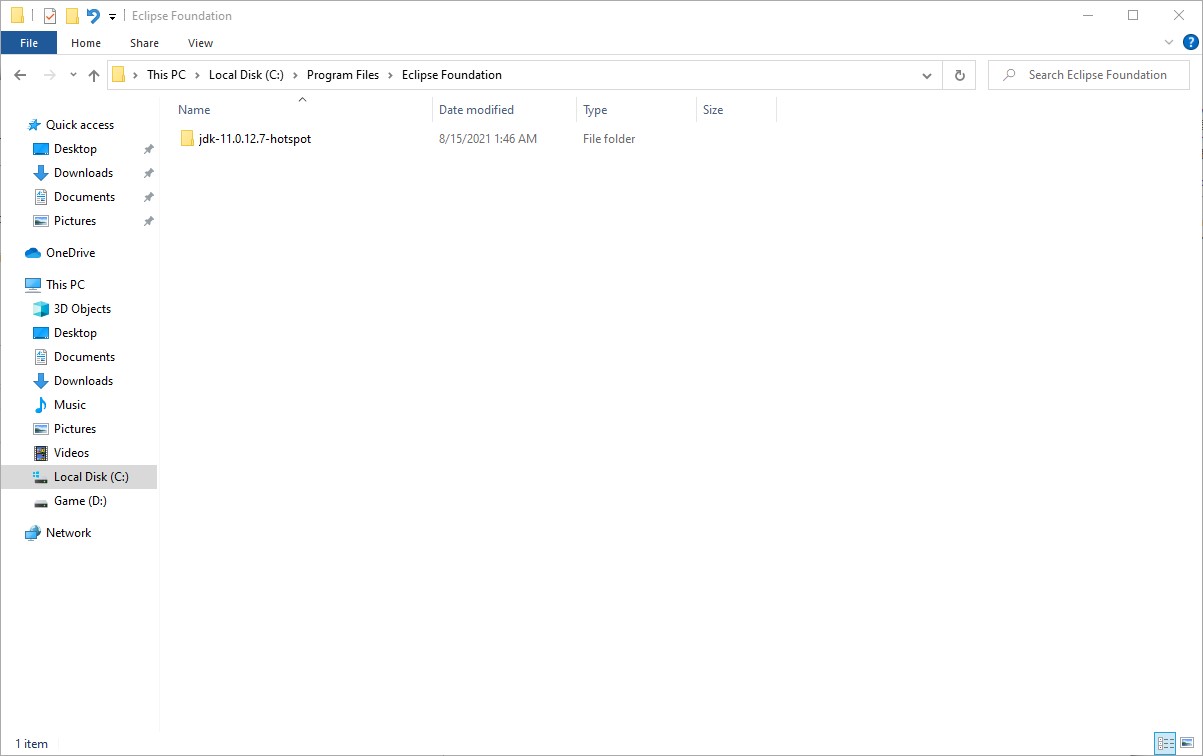The height and width of the screenshot is (756, 1203).
Task: Switch to Large icons view in status bar
Action: pyautogui.click(x=1187, y=743)
